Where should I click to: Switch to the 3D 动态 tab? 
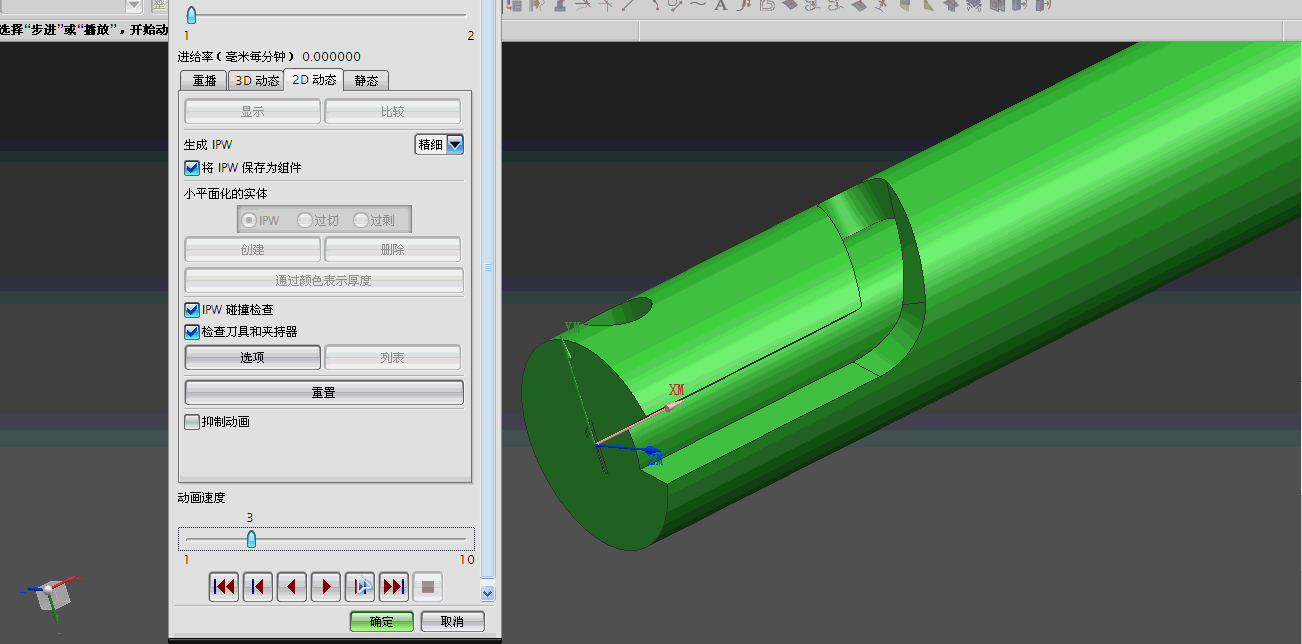(x=257, y=81)
